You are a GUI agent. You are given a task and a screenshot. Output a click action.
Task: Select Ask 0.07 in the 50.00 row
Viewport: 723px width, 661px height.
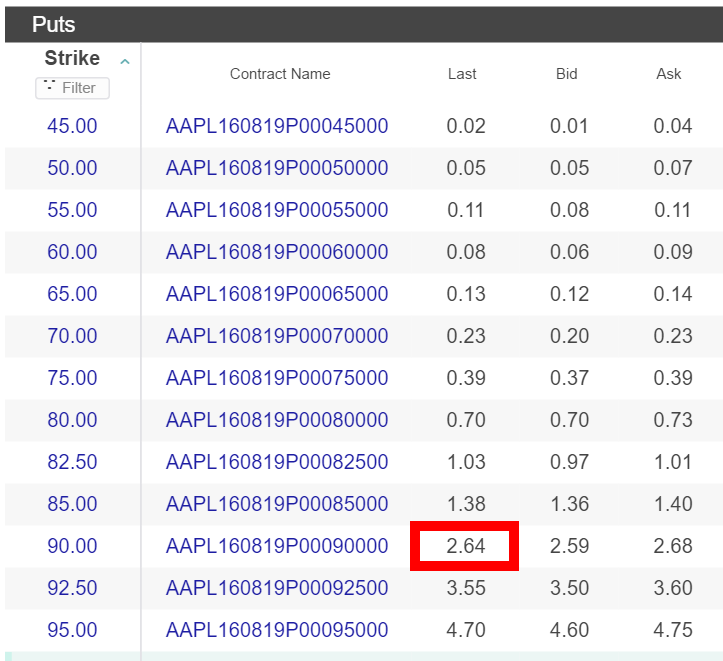[x=673, y=168]
